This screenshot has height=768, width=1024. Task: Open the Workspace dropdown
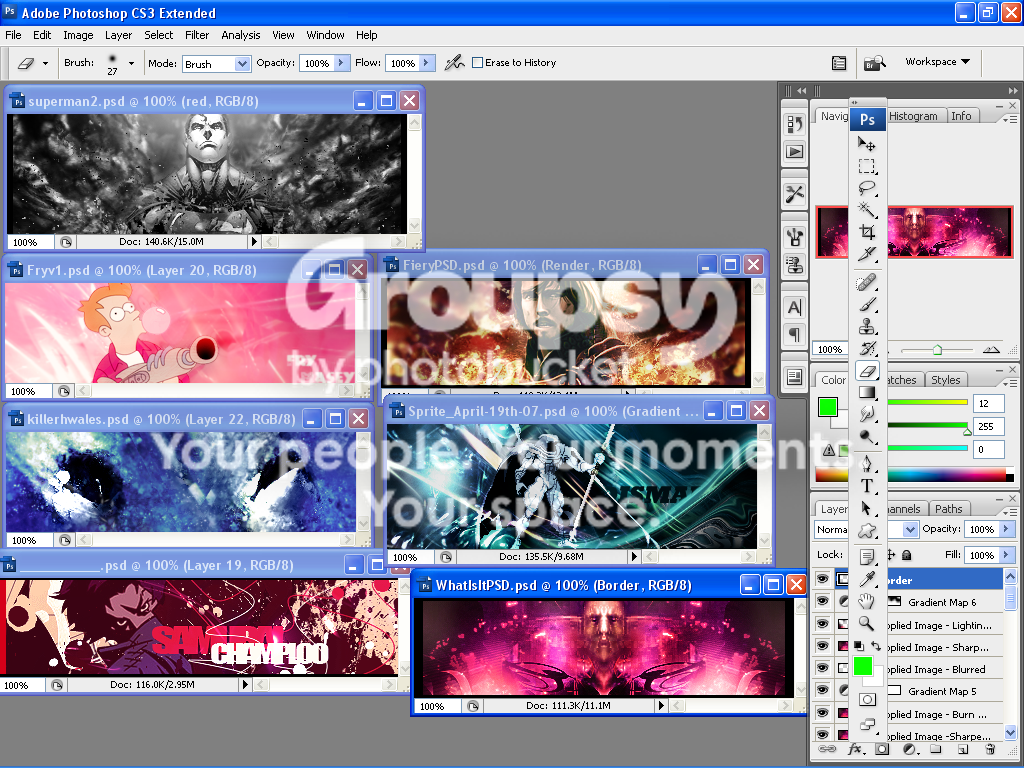pos(937,61)
